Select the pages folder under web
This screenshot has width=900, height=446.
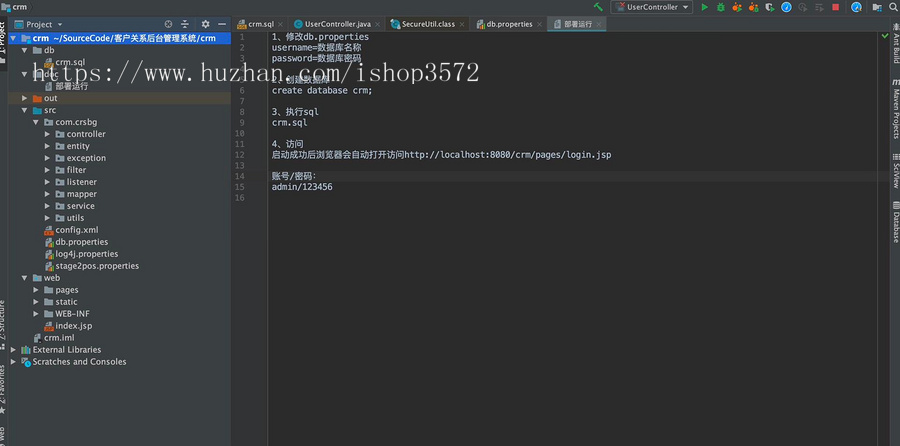(67, 290)
